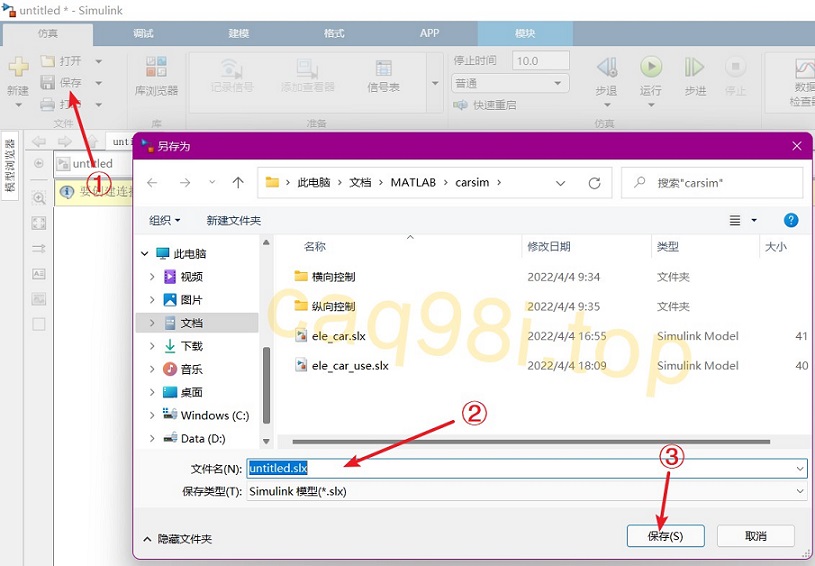The height and width of the screenshot is (566, 815).
Task: Click the Step Forward icon
Action: (x=694, y=67)
